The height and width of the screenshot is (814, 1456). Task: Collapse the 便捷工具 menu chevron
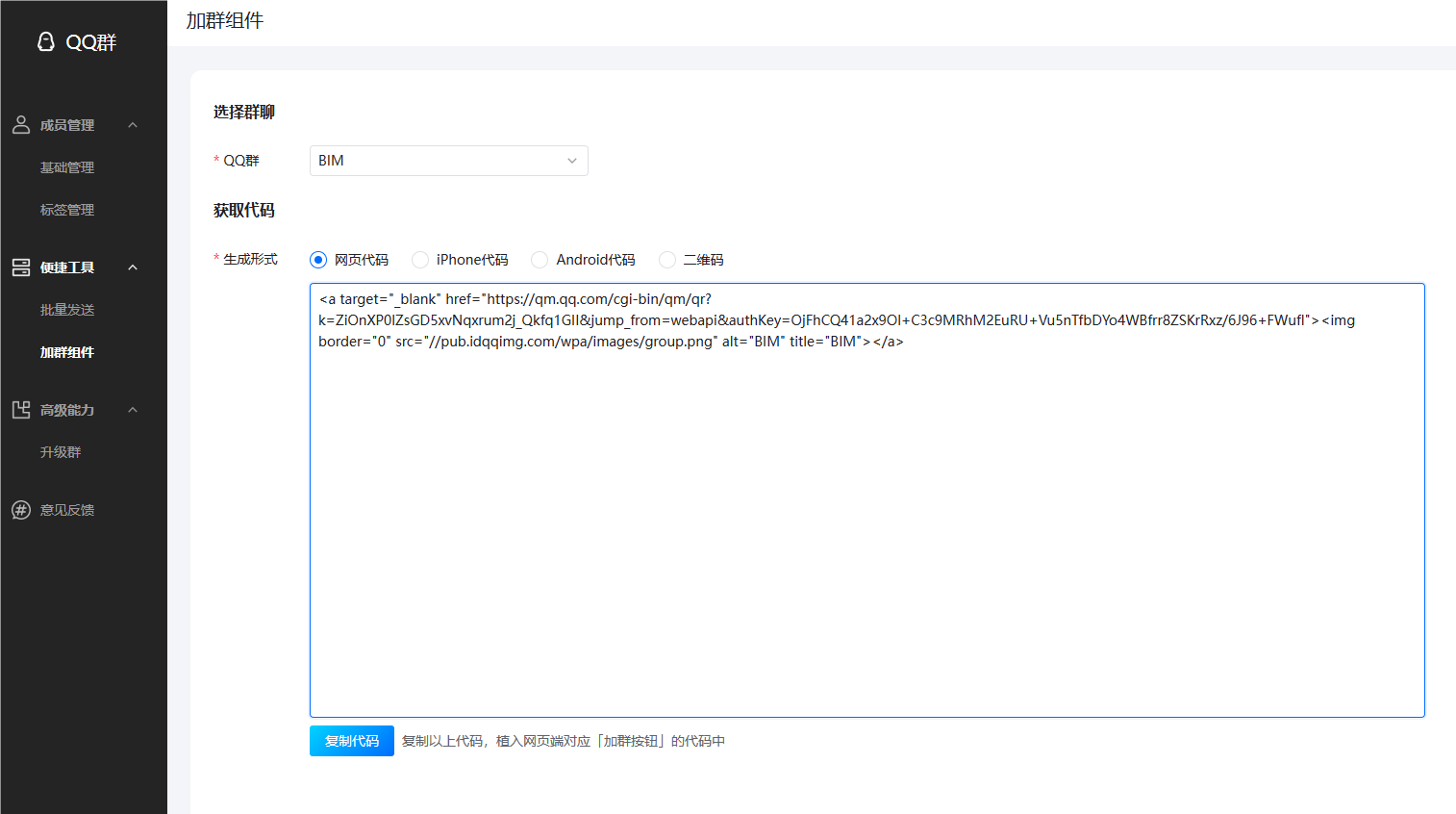(133, 267)
